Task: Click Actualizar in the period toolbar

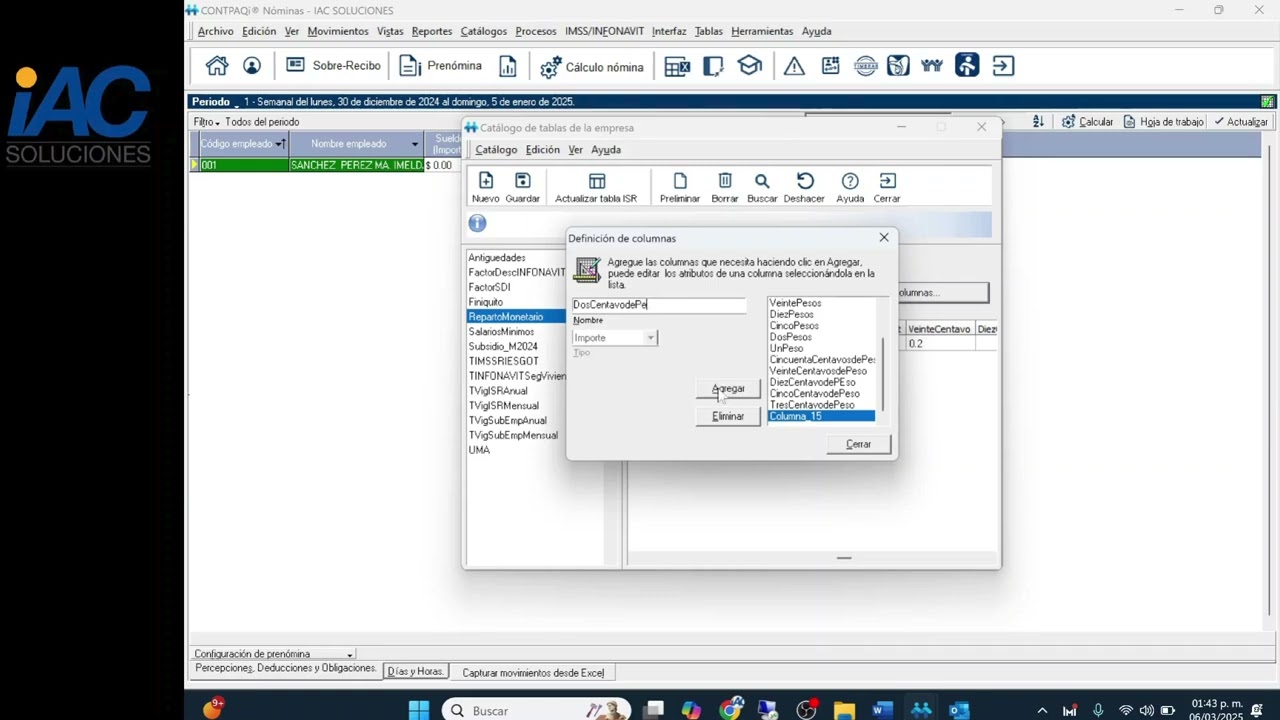Action: 1240,121
